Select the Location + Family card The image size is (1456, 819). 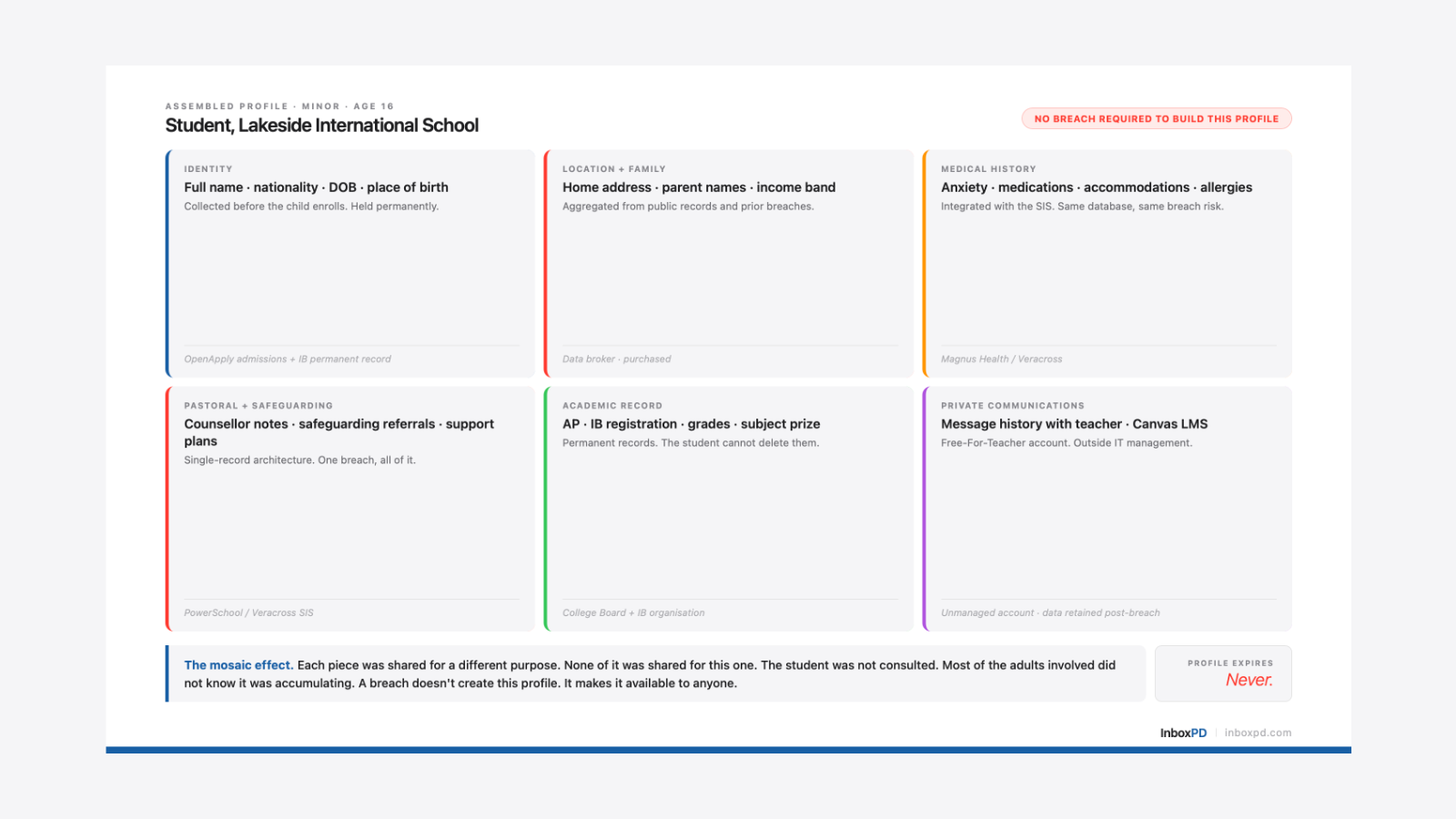[x=729, y=264]
